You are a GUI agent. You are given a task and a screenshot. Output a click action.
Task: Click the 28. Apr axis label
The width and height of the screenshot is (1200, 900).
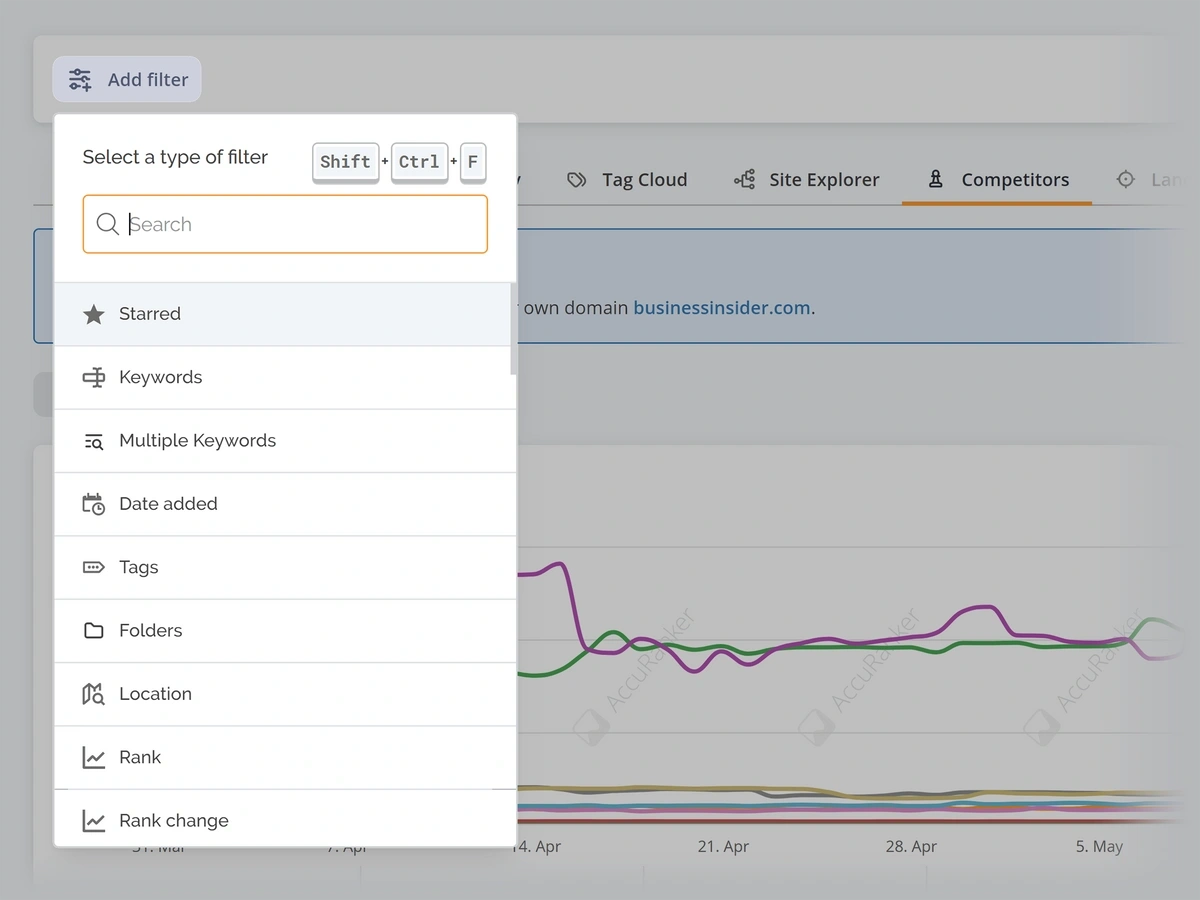pyautogui.click(x=911, y=846)
